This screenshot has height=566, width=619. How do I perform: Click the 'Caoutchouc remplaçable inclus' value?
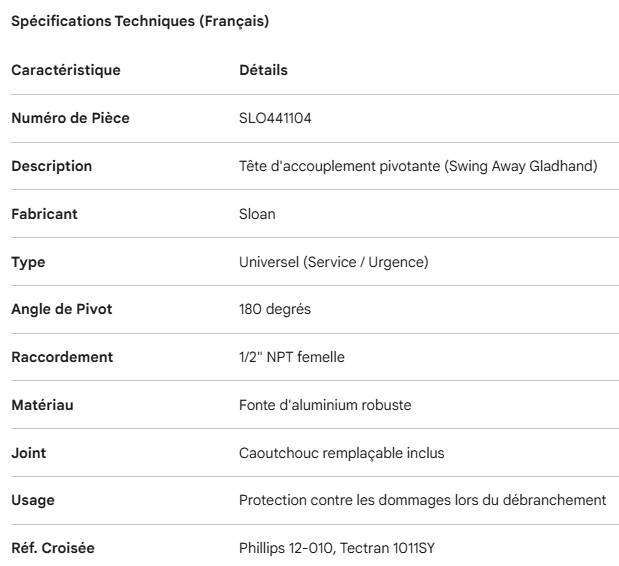pyautogui.click(x=341, y=453)
